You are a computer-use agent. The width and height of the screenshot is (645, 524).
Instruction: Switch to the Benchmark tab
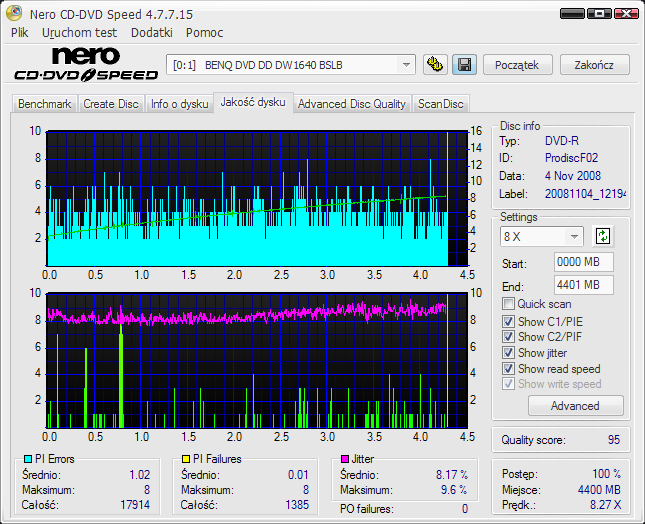(x=44, y=104)
